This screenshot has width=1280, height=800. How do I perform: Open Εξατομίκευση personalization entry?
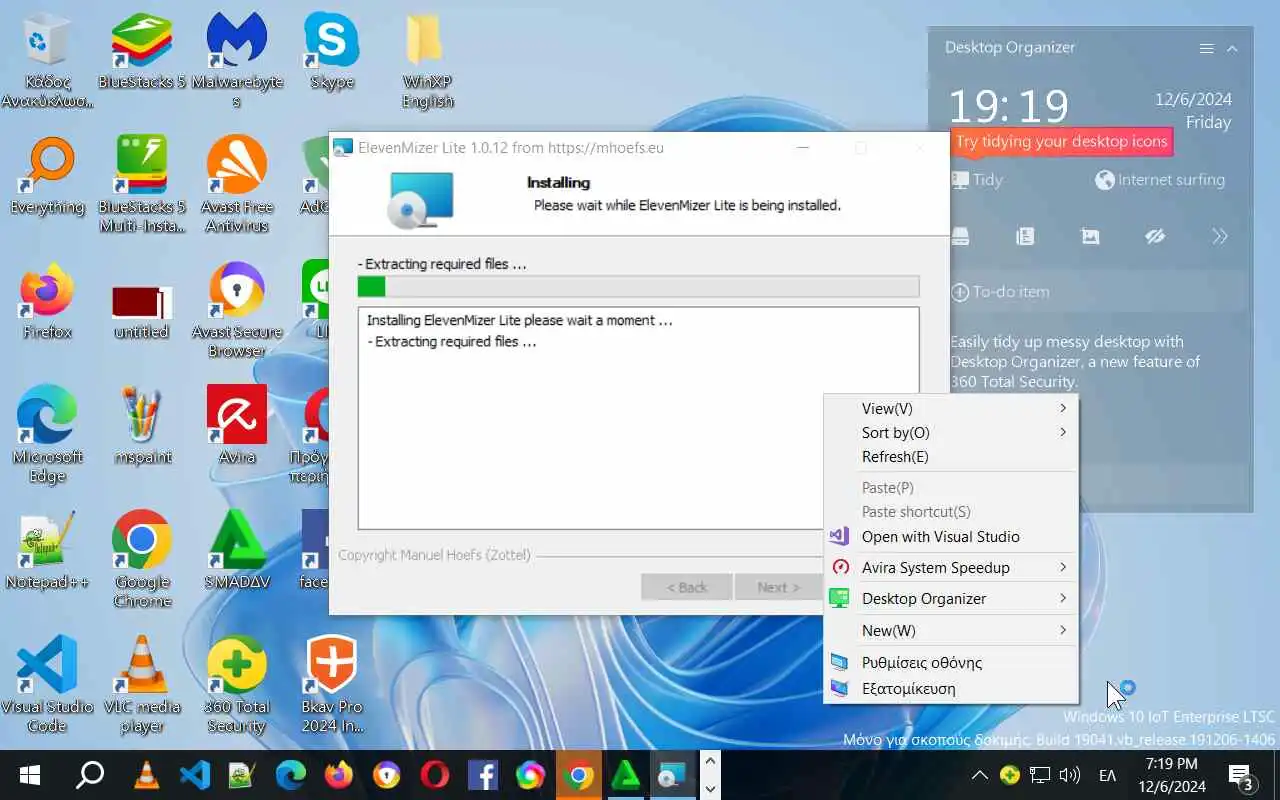950,688
